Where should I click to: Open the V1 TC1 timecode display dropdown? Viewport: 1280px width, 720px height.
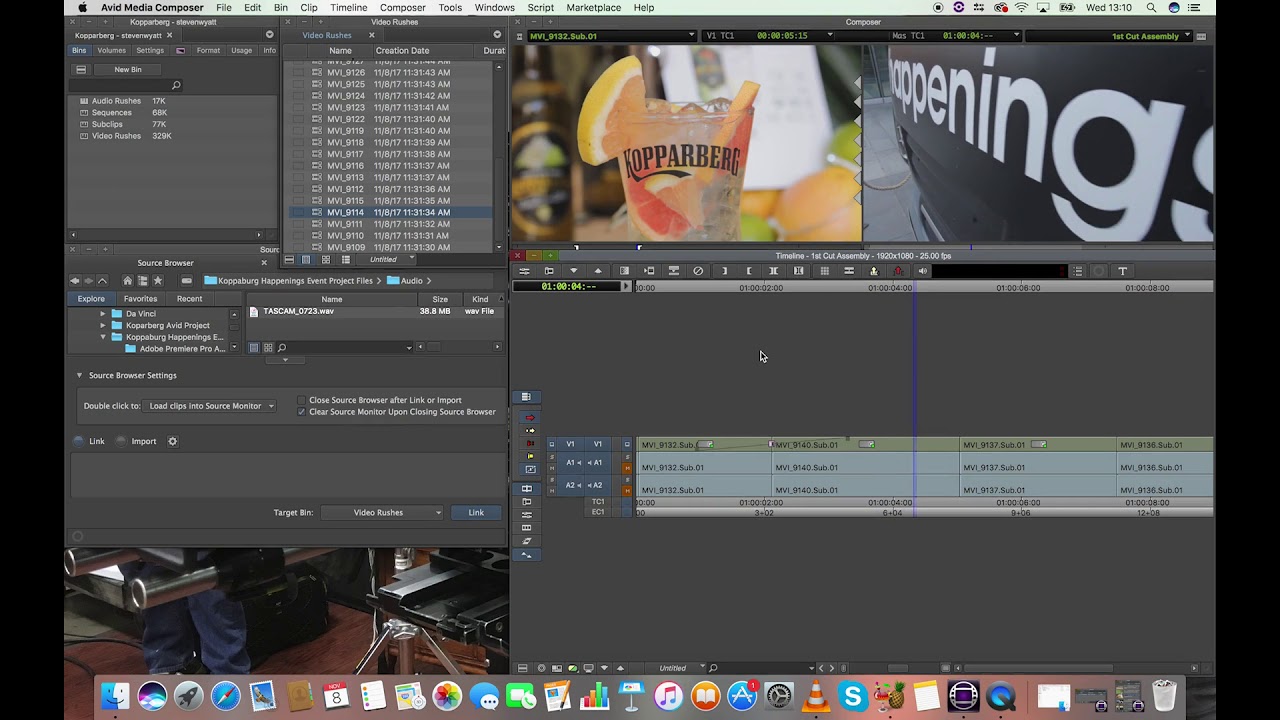(x=829, y=36)
